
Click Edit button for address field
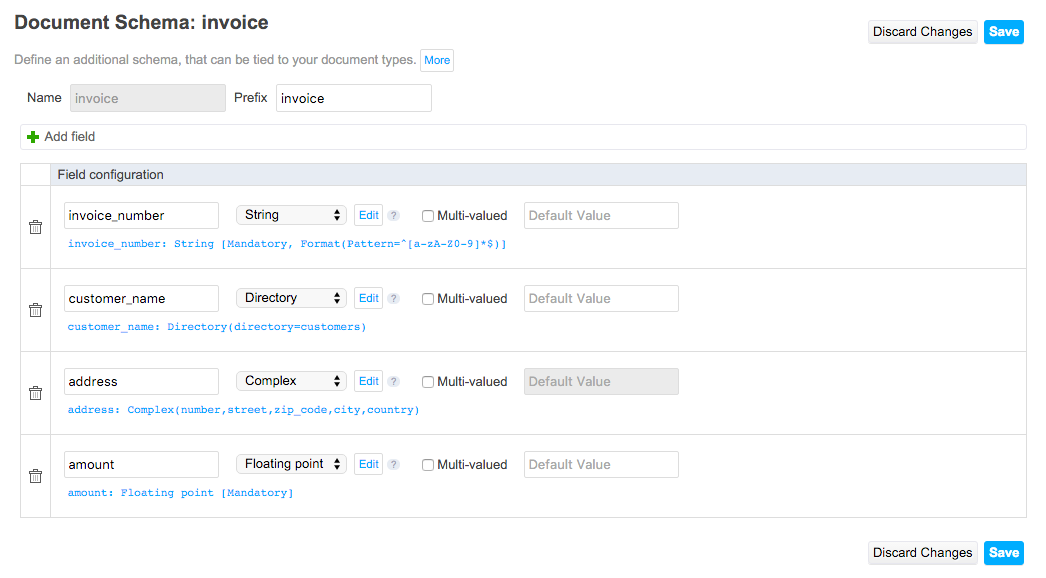[368, 381]
